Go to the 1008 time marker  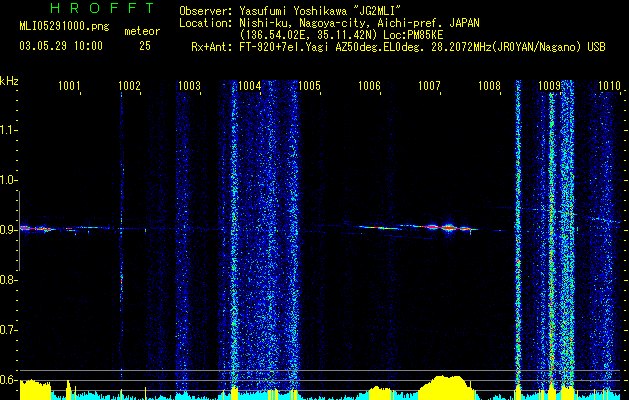coord(489,86)
